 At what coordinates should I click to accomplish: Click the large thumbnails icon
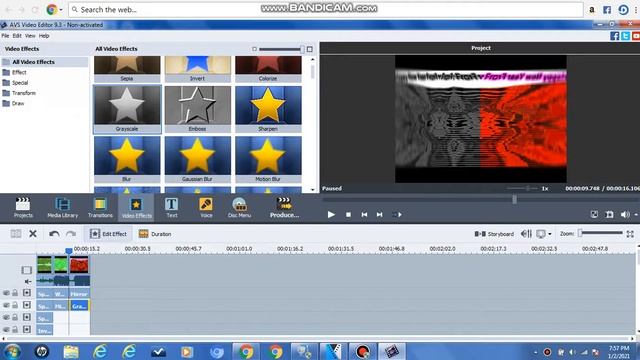[310, 49]
